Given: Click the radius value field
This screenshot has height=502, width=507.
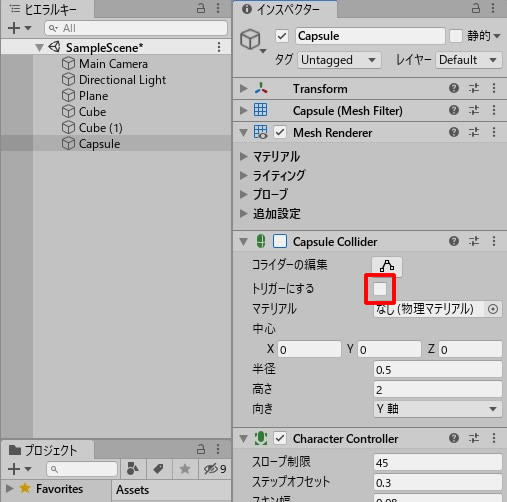Looking at the screenshot, I should (438, 370).
